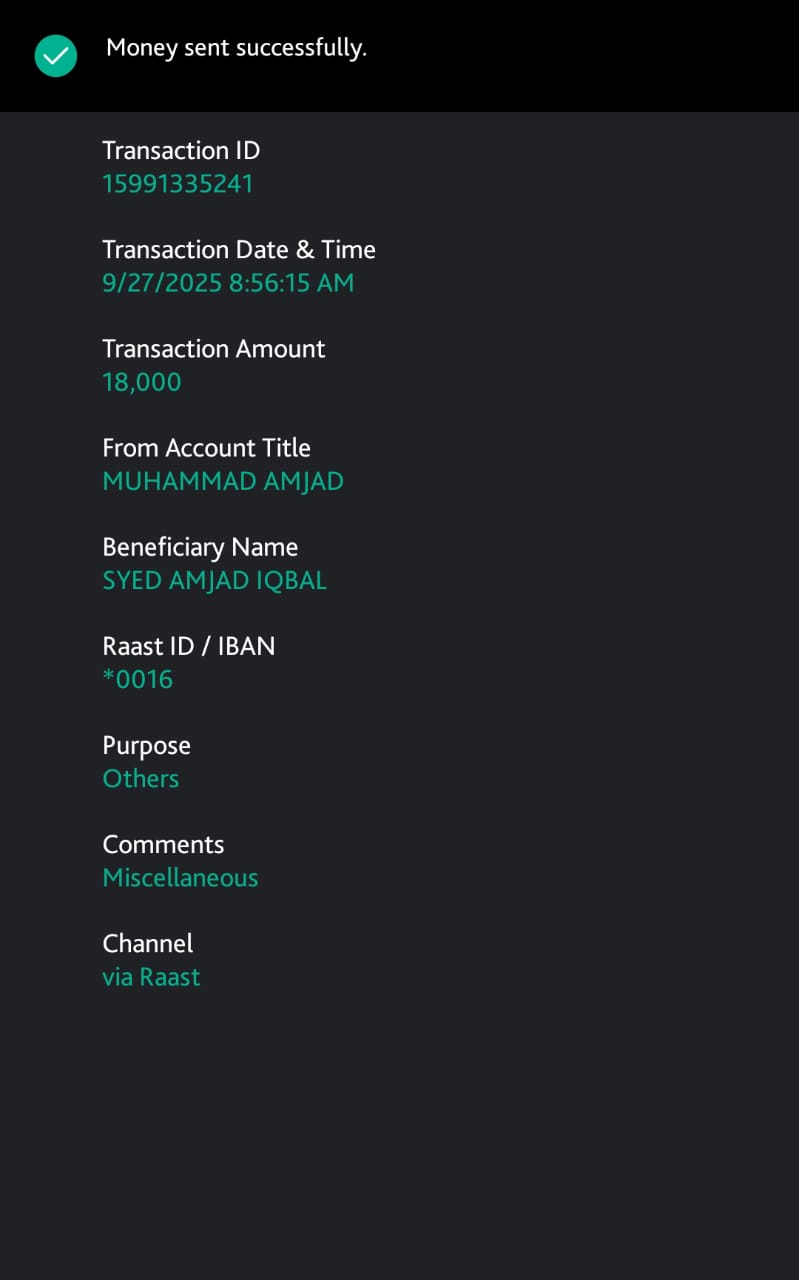Click the green success checkmark icon
The image size is (799, 1280).
point(56,56)
